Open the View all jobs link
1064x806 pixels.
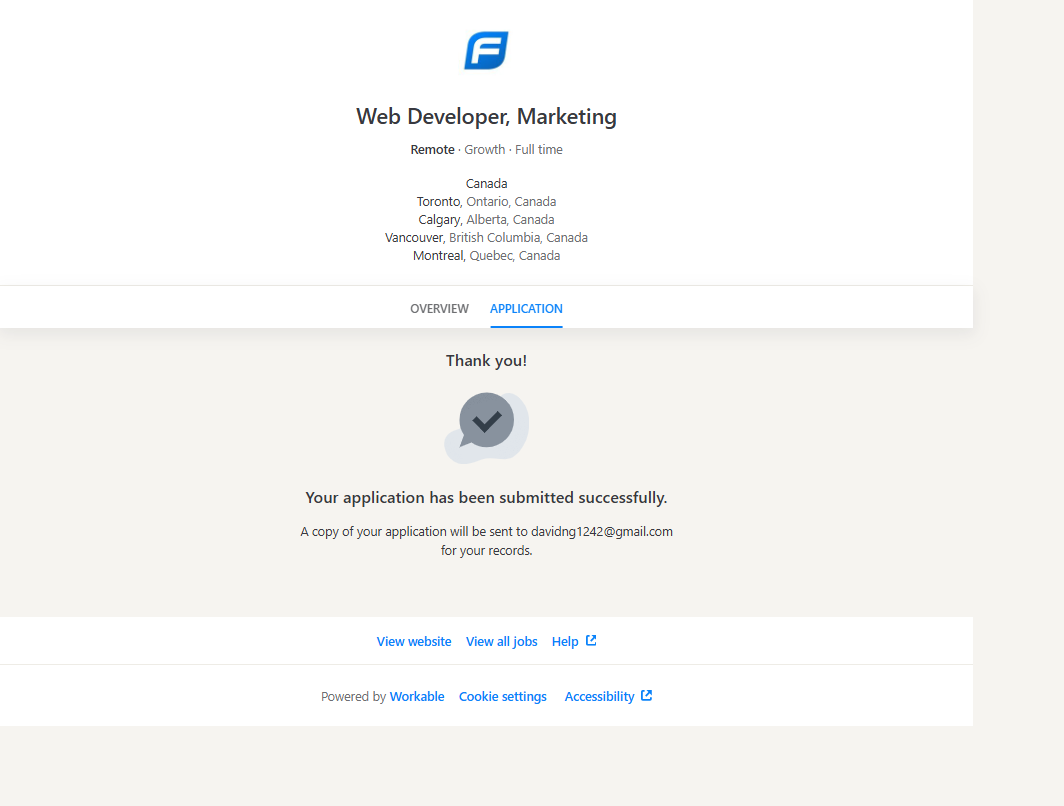[x=501, y=642]
